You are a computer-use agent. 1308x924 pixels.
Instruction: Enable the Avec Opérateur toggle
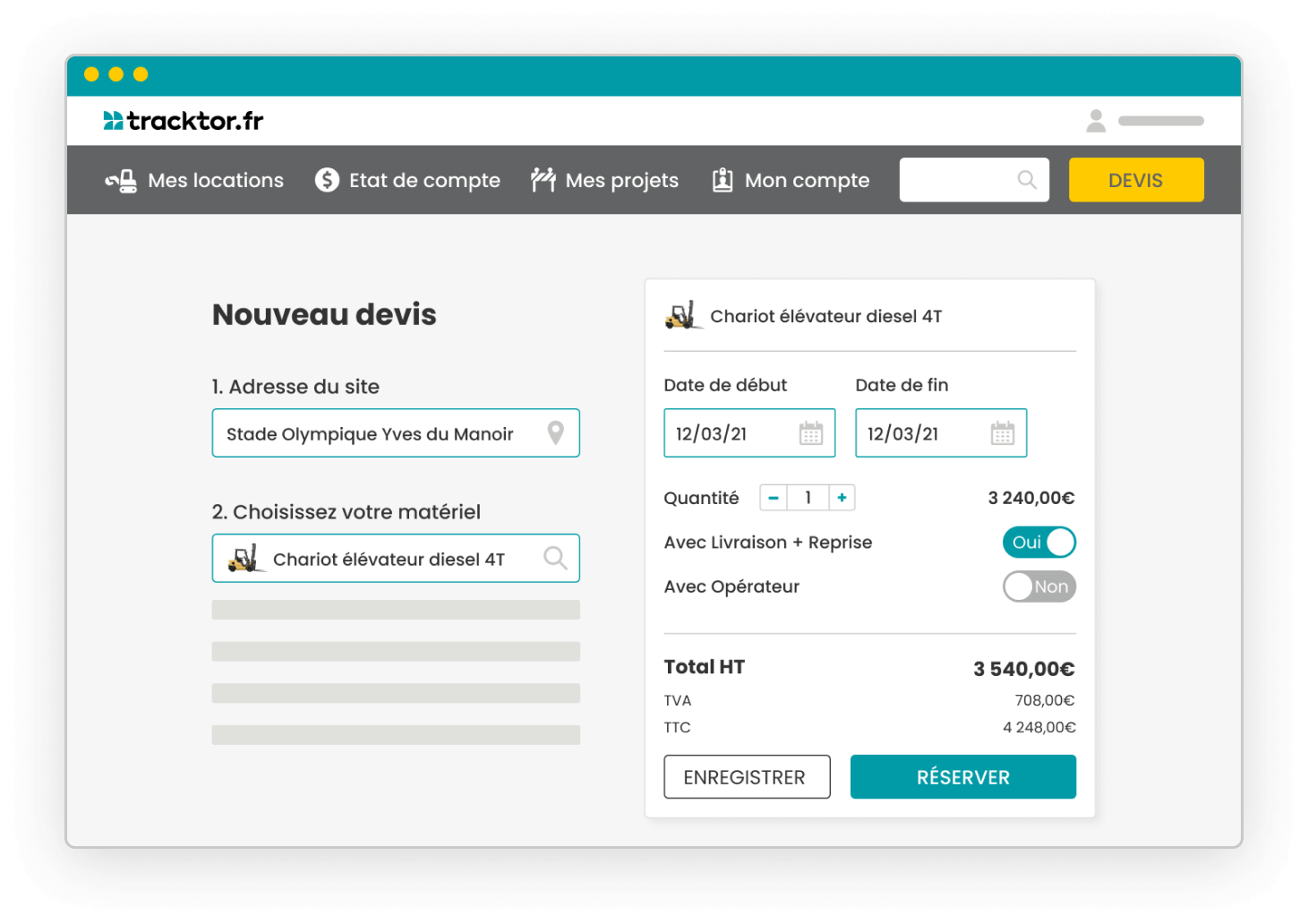(x=1039, y=586)
